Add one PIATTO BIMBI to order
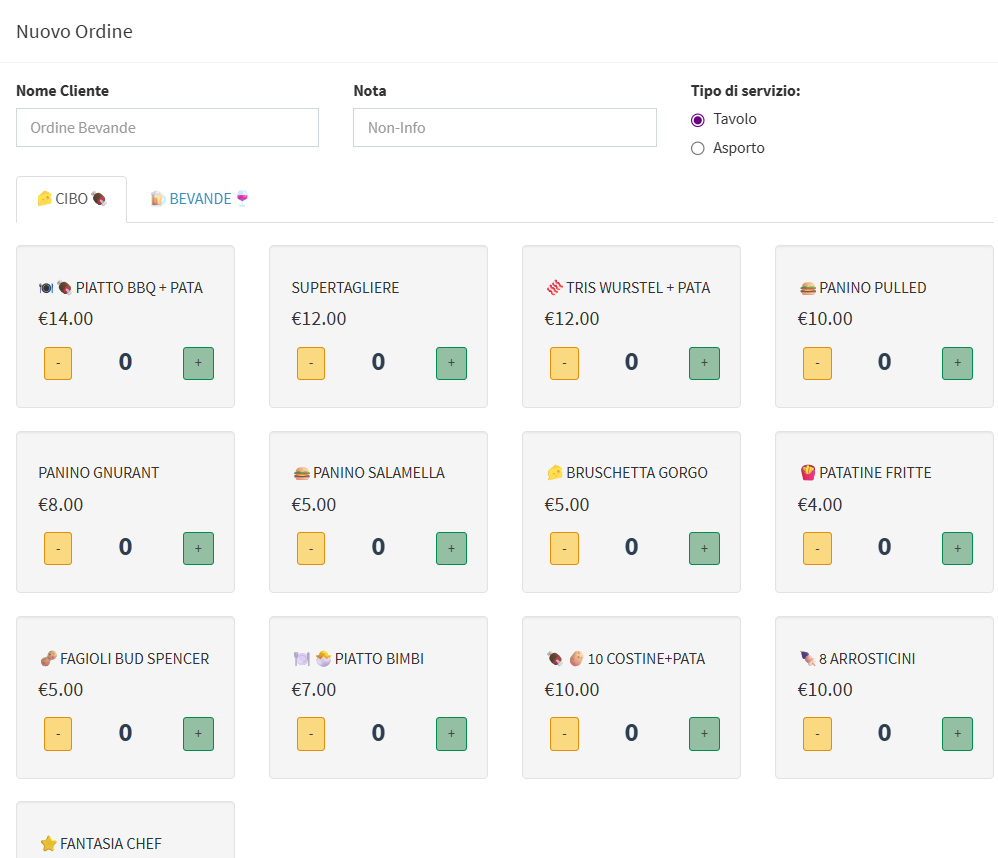Screen dimensions: 998x858 click(x=451, y=734)
